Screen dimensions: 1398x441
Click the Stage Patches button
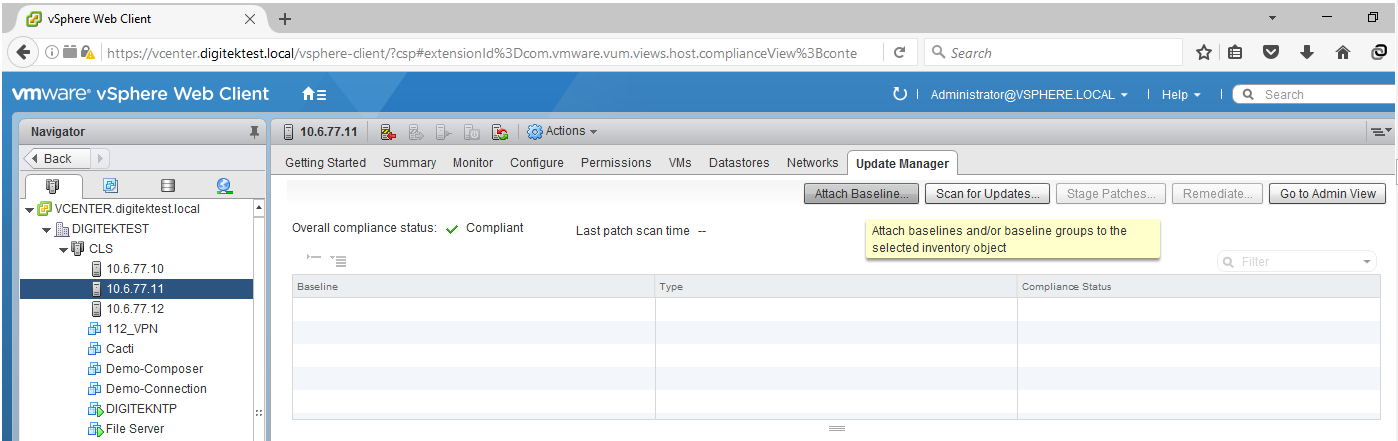click(x=1111, y=194)
